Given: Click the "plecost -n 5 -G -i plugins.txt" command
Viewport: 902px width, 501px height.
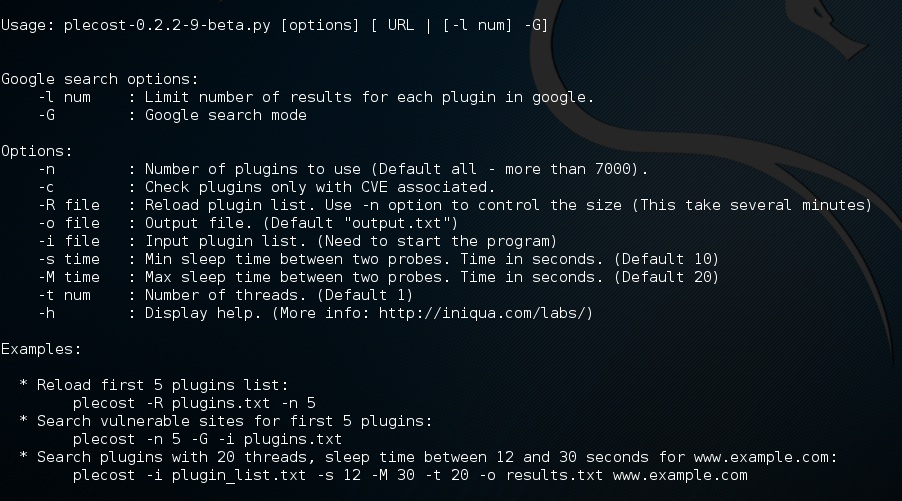Looking at the screenshot, I should [x=207, y=439].
